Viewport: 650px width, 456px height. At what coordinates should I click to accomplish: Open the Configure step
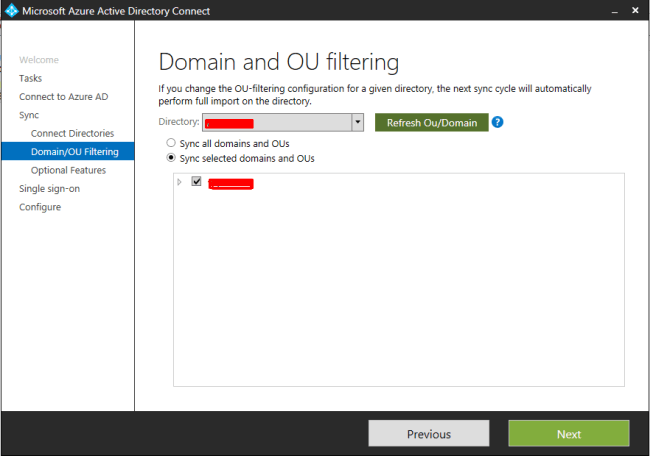pos(40,207)
